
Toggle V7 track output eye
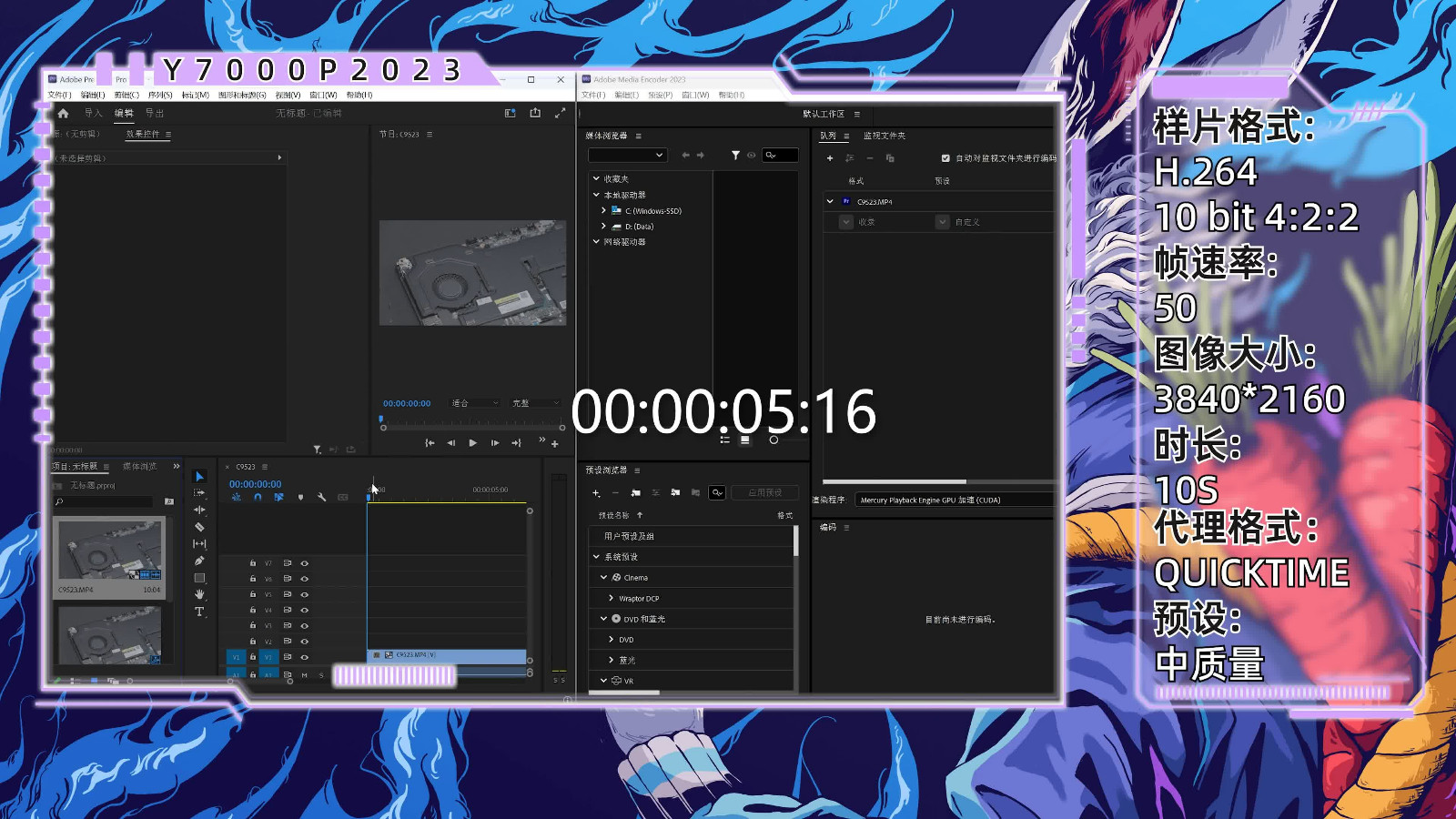[x=305, y=563]
